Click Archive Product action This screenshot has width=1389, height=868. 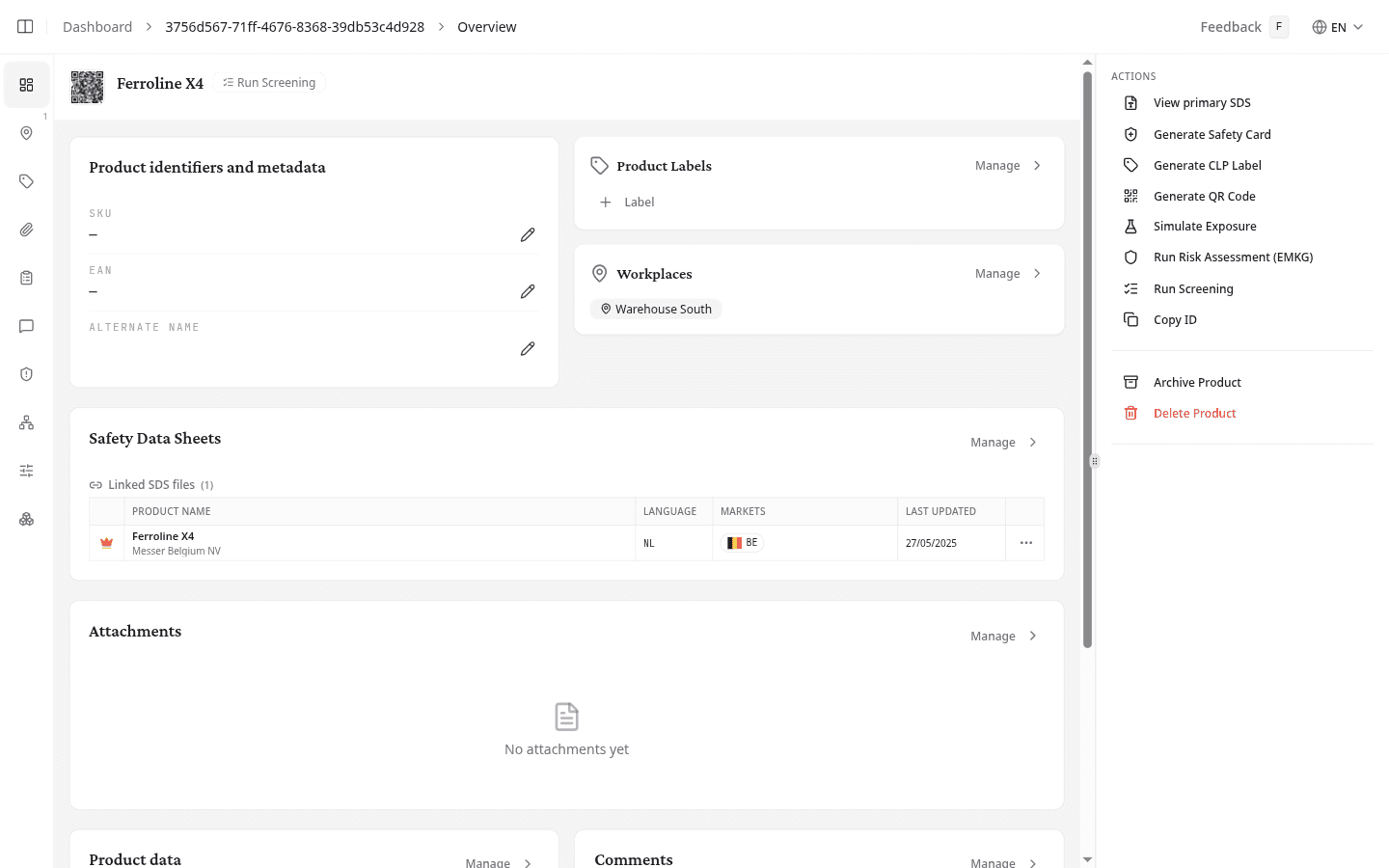(1197, 383)
